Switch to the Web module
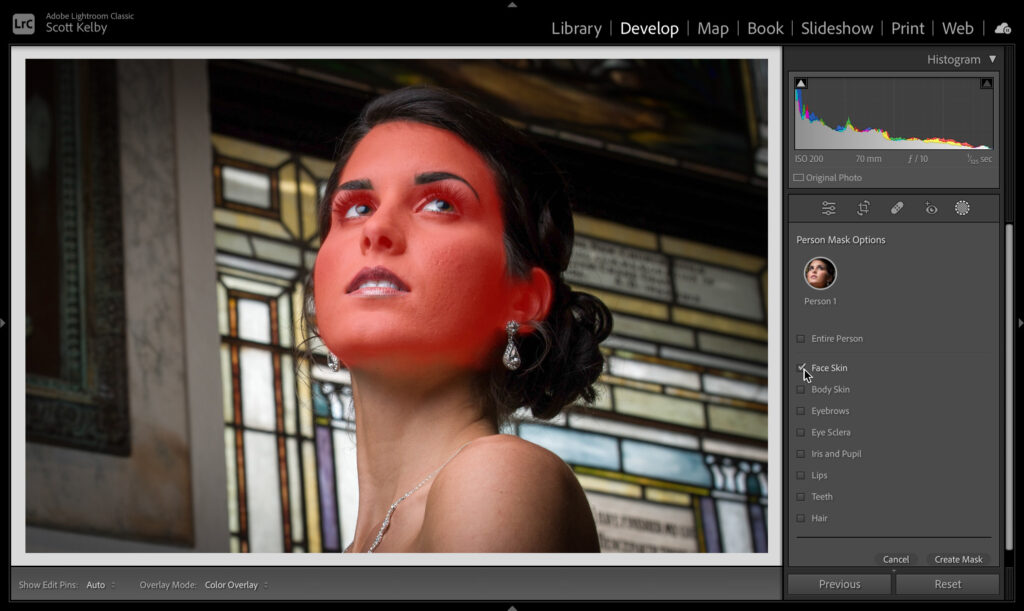Image resolution: width=1024 pixels, height=611 pixels. [957, 29]
